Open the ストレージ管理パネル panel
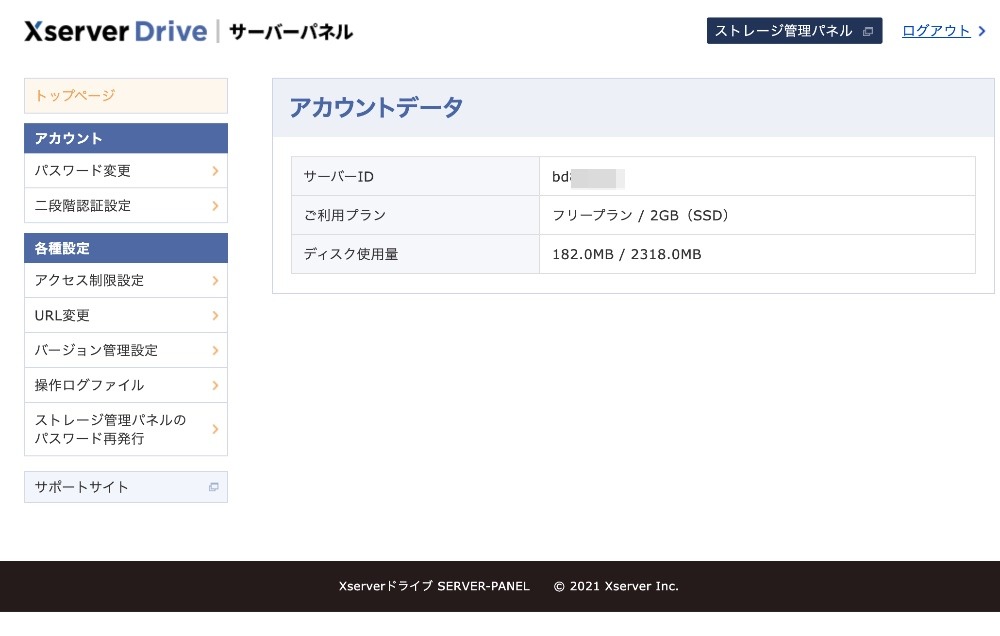 (x=785, y=31)
